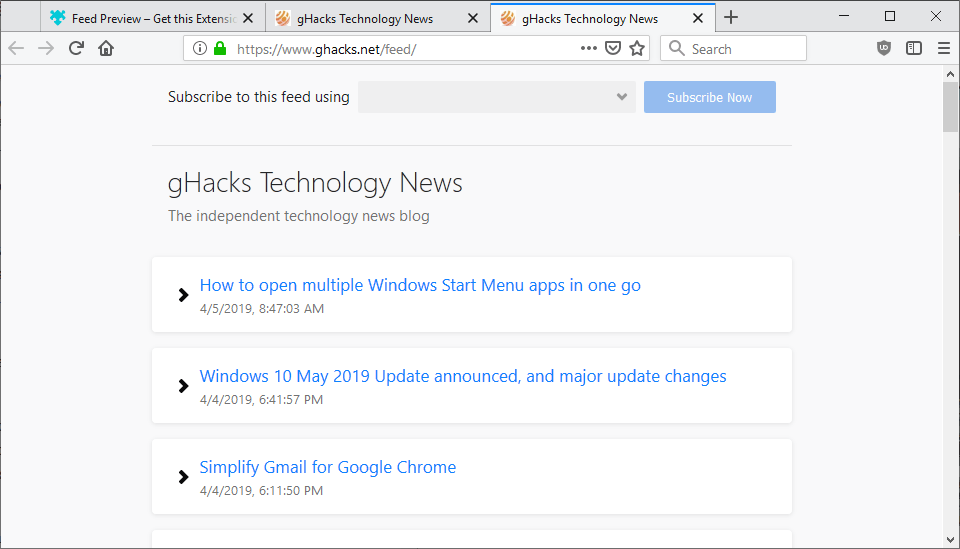The height and width of the screenshot is (549, 960).
Task: Switch to Feed Preview extension tab
Action: (153, 18)
